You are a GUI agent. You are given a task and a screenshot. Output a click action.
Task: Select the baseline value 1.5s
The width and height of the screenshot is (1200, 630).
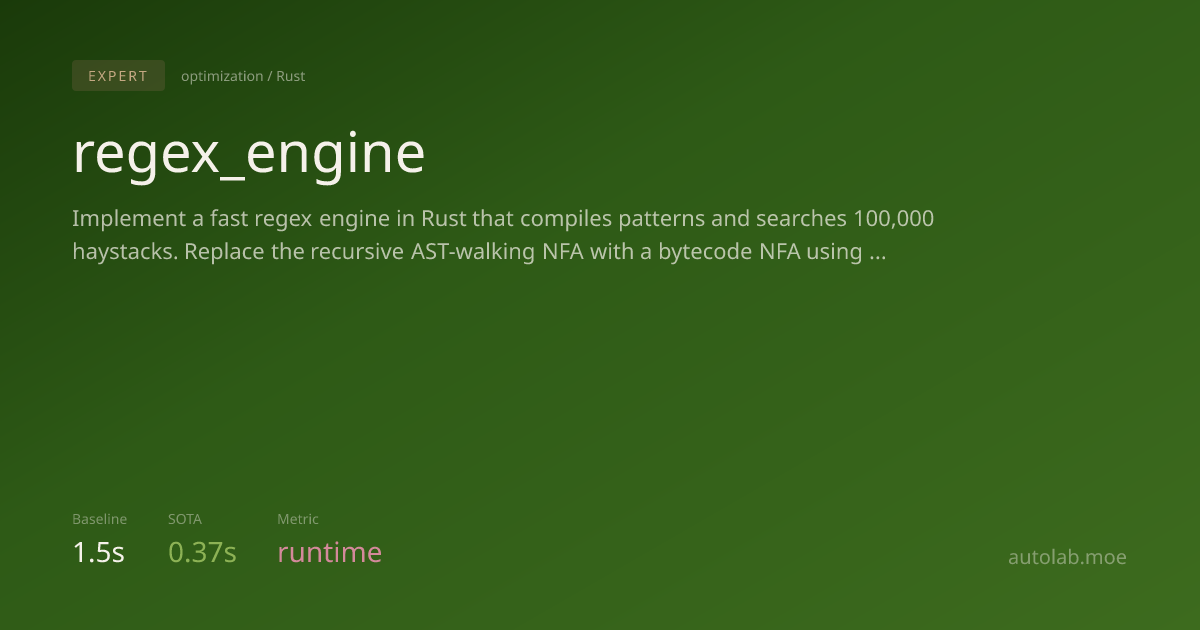coord(98,552)
